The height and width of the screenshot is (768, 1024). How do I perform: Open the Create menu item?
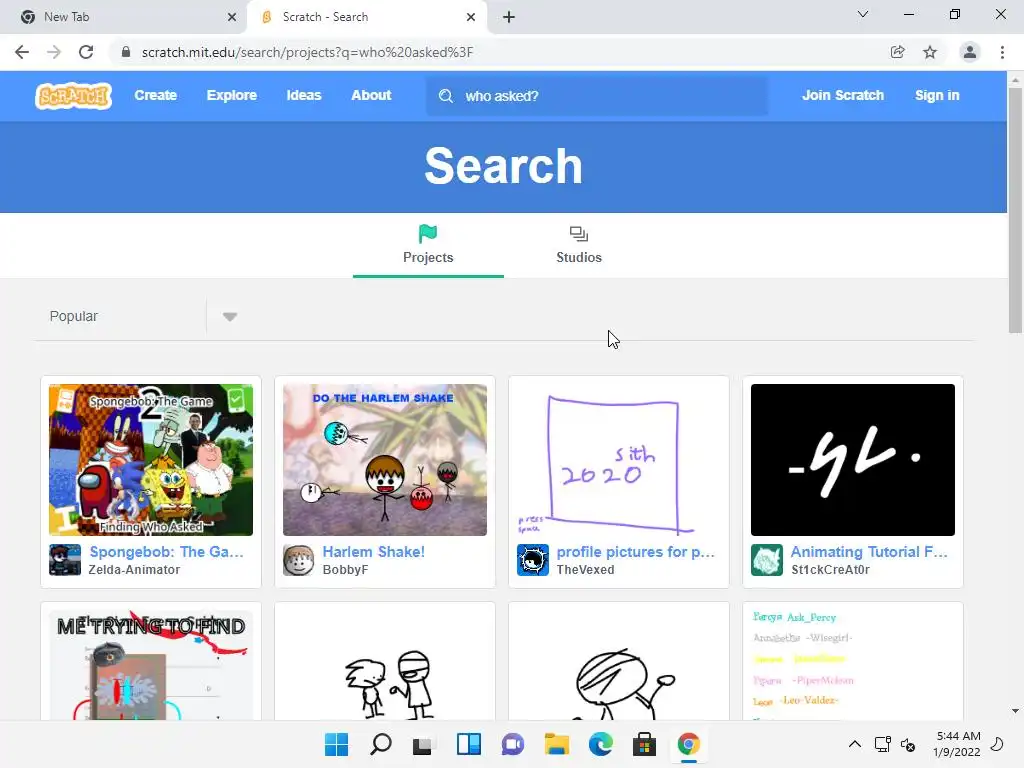155,95
